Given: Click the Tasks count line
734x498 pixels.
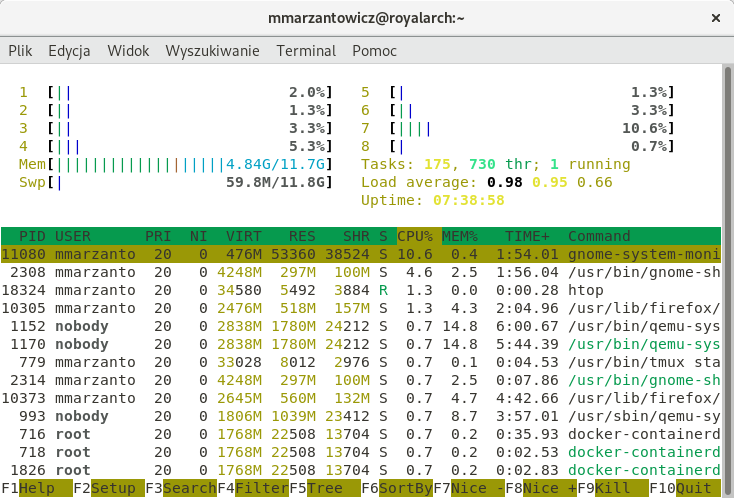Looking at the screenshot, I should [496, 164].
